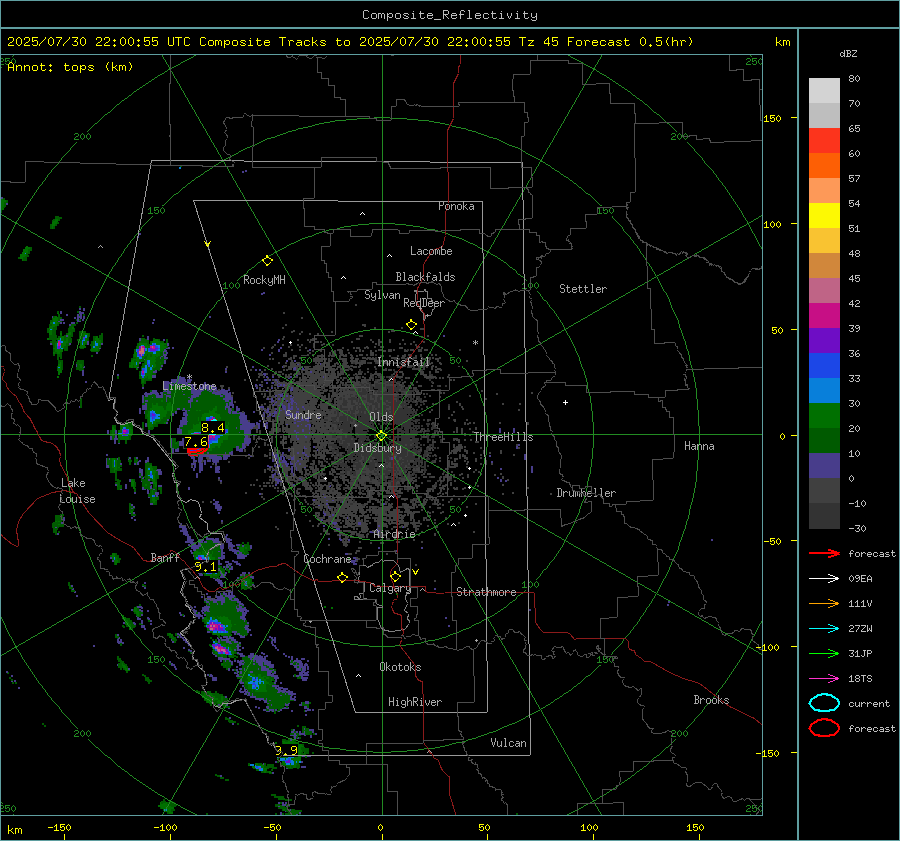Click the 09EA text label in legend
This screenshot has width=900, height=841.
click(x=860, y=579)
